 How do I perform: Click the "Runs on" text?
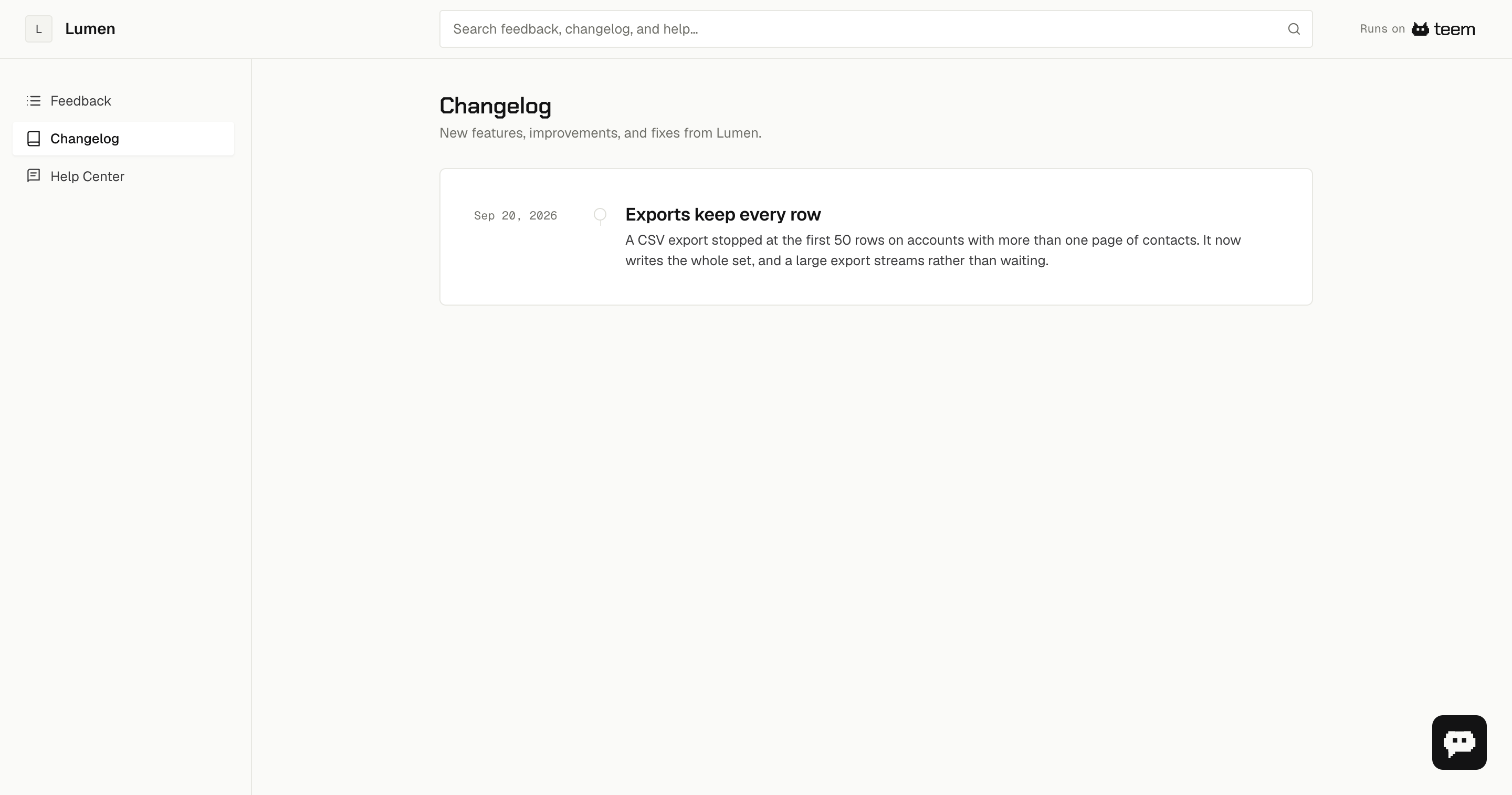[1382, 29]
